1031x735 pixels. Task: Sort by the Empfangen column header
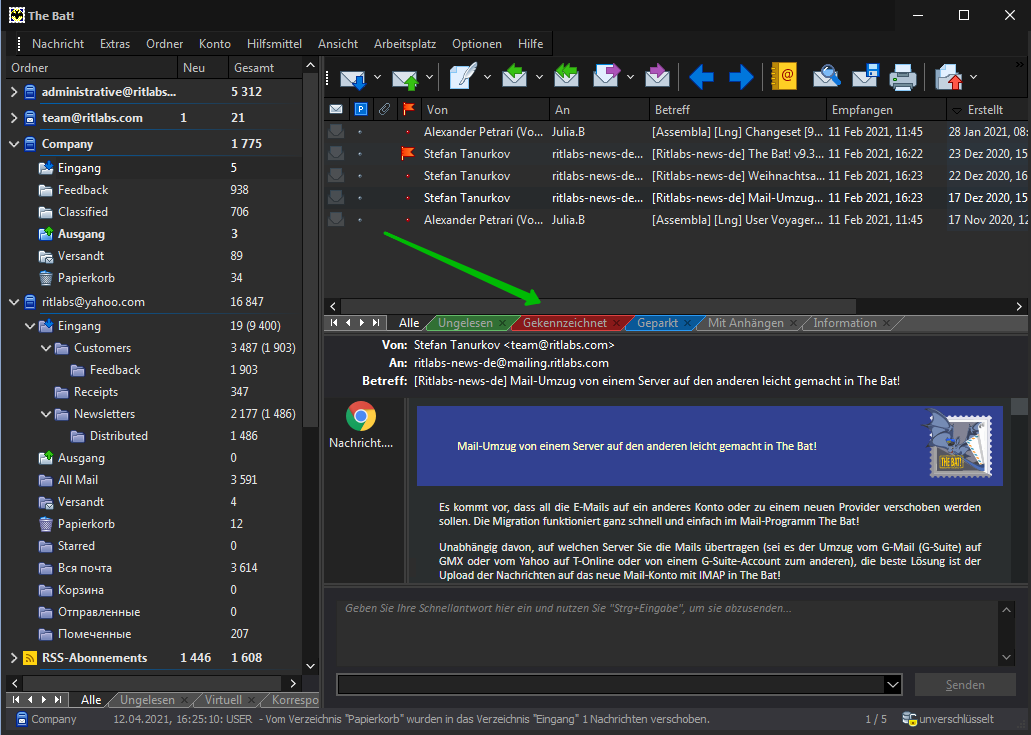click(x=886, y=110)
